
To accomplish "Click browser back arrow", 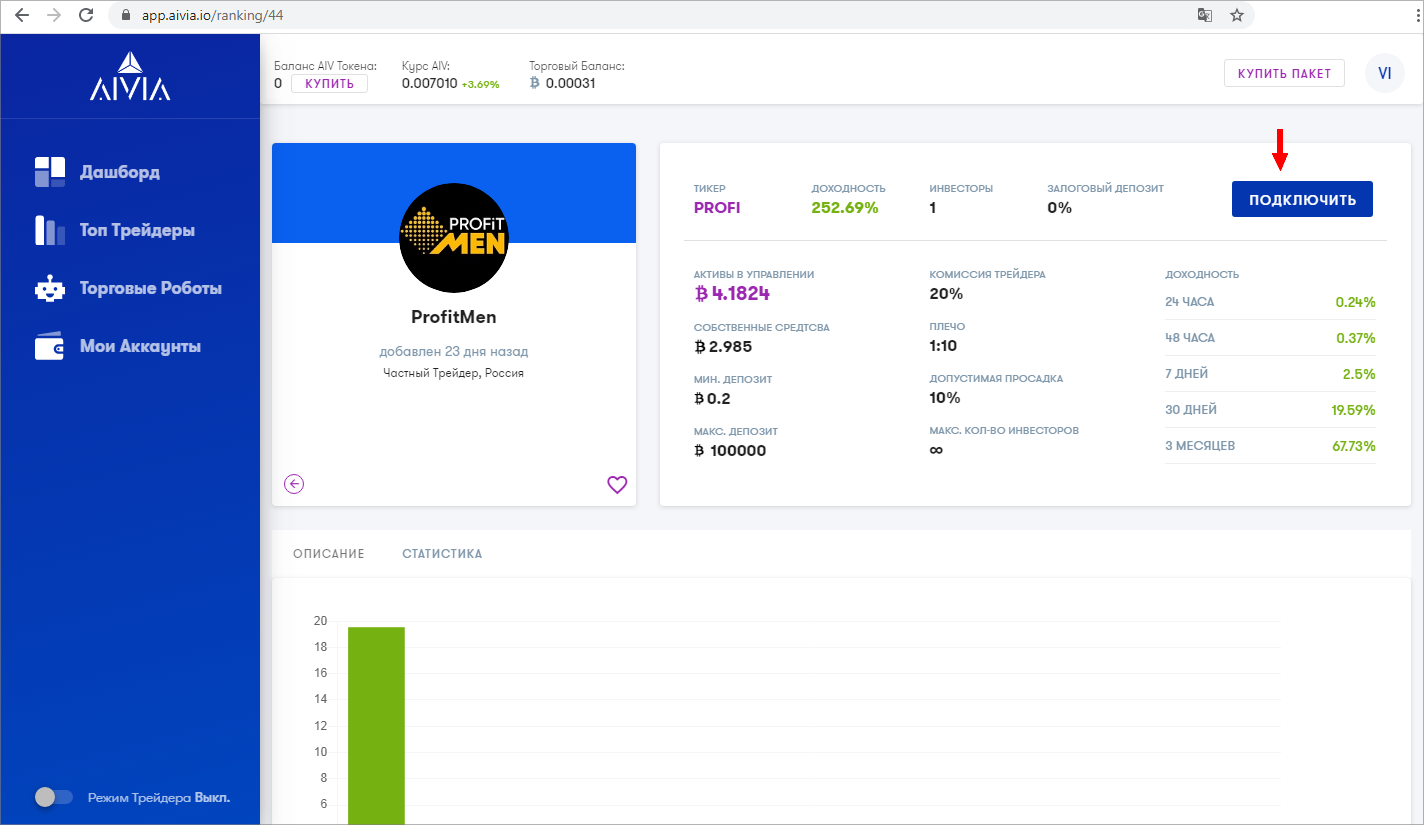I will pos(22,15).
